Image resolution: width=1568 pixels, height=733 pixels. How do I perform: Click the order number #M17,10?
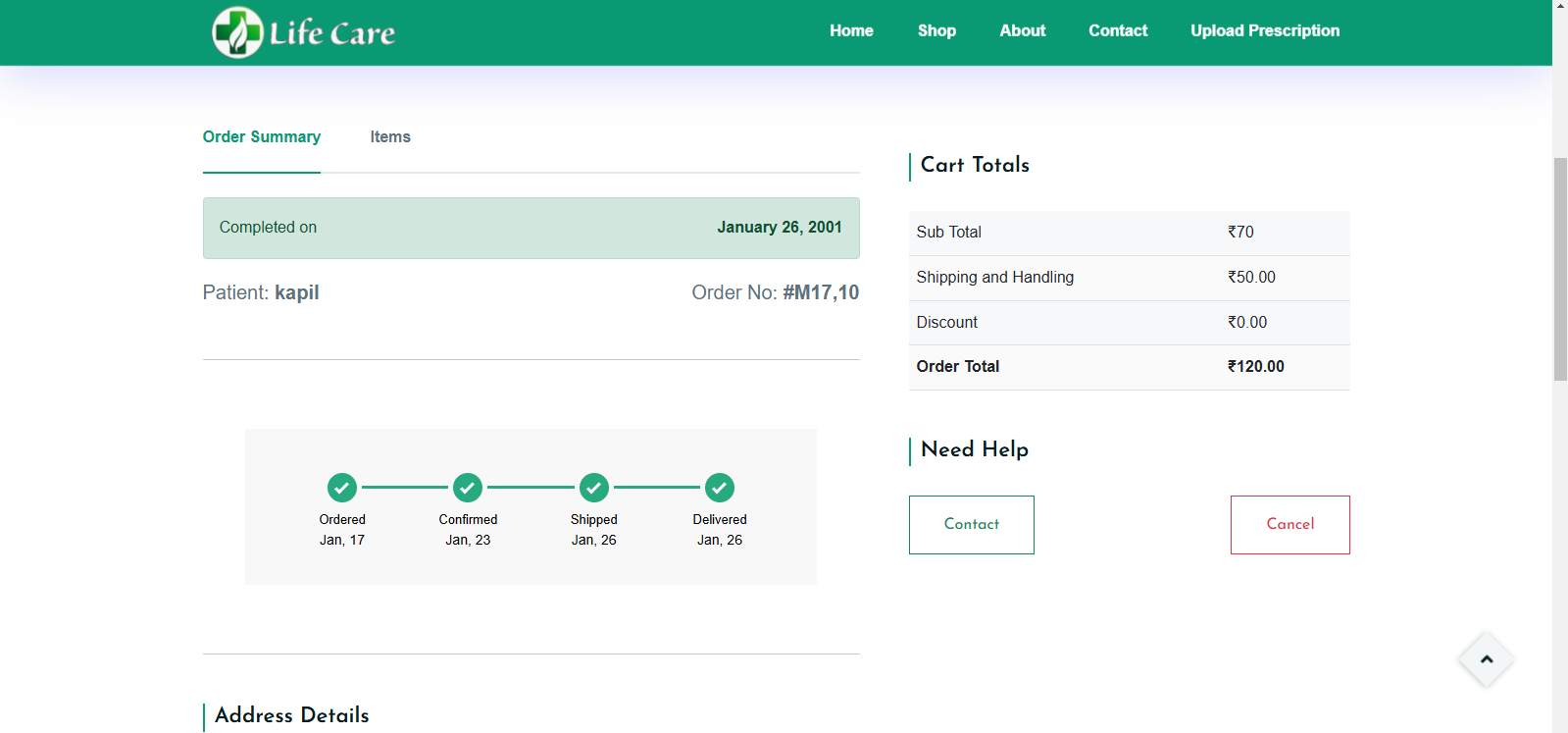click(x=821, y=292)
